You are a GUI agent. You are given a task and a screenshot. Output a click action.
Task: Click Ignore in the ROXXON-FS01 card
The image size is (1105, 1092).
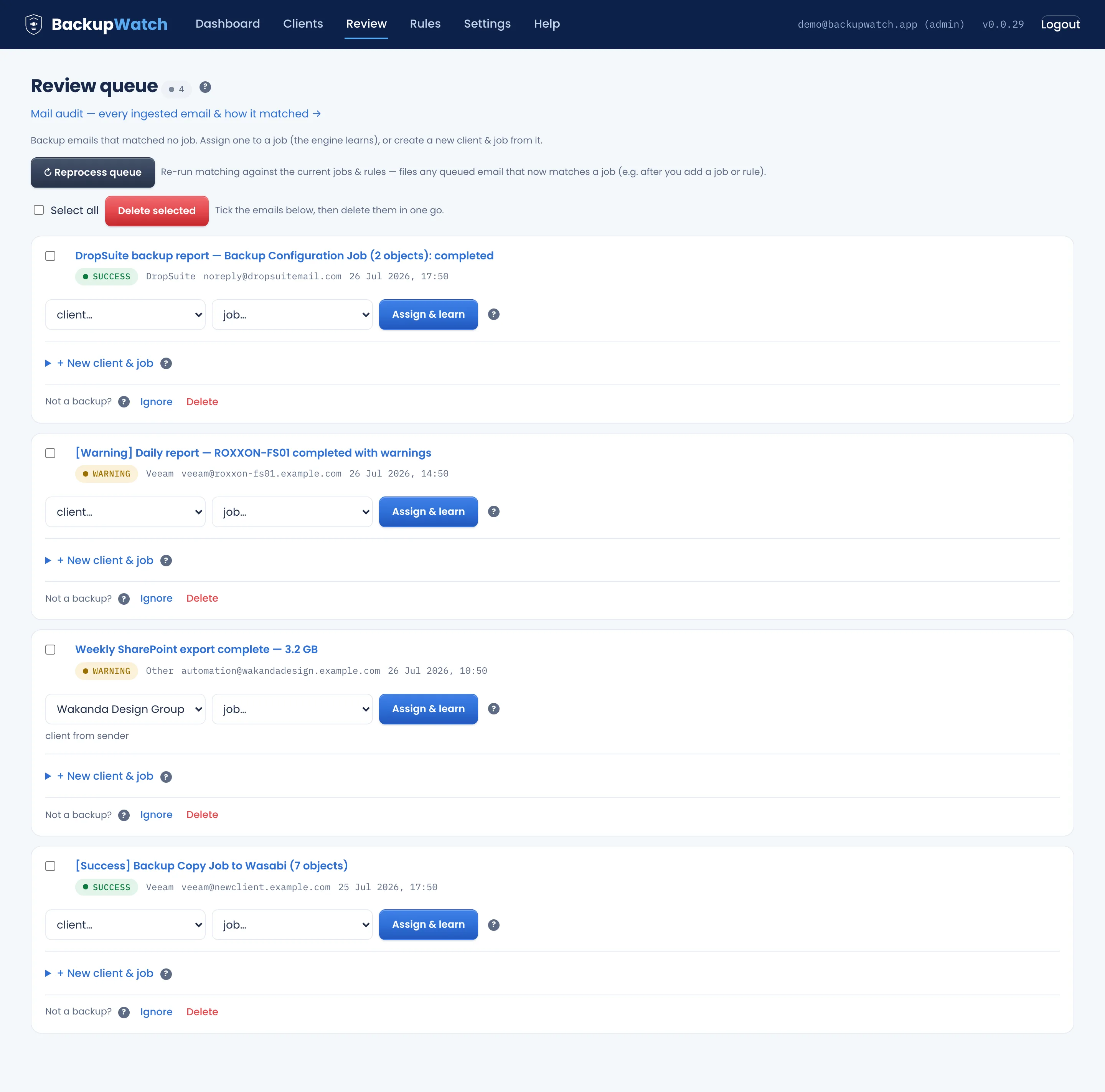(x=156, y=598)
